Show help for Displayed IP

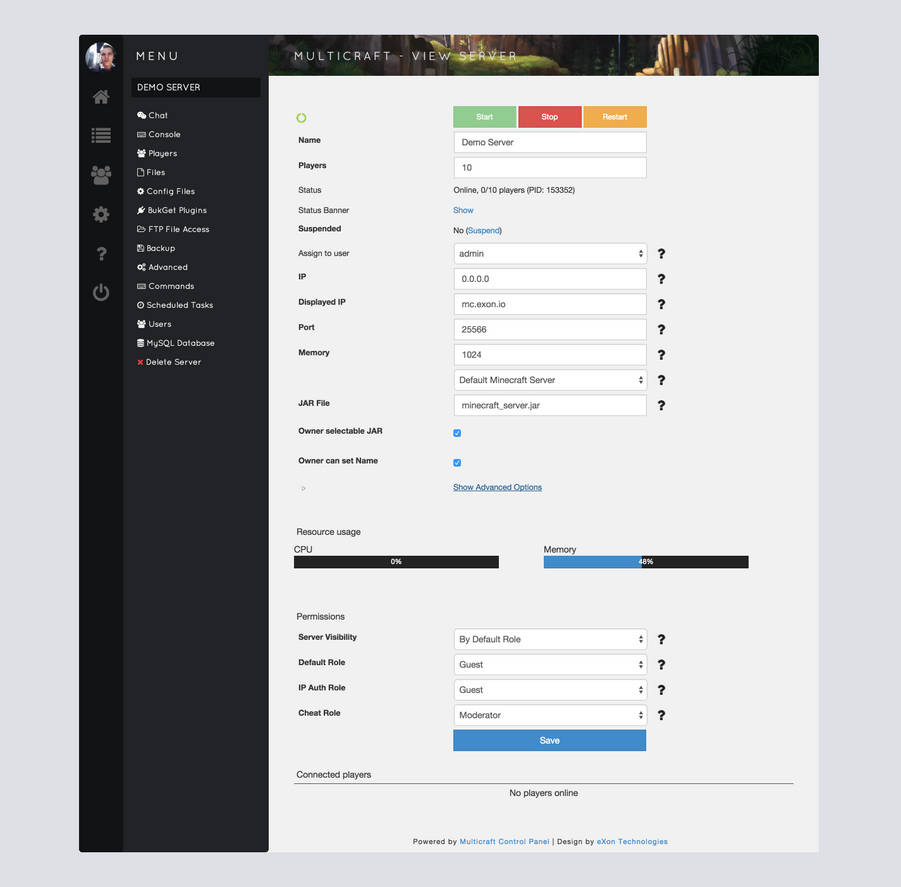coord(661,304)
